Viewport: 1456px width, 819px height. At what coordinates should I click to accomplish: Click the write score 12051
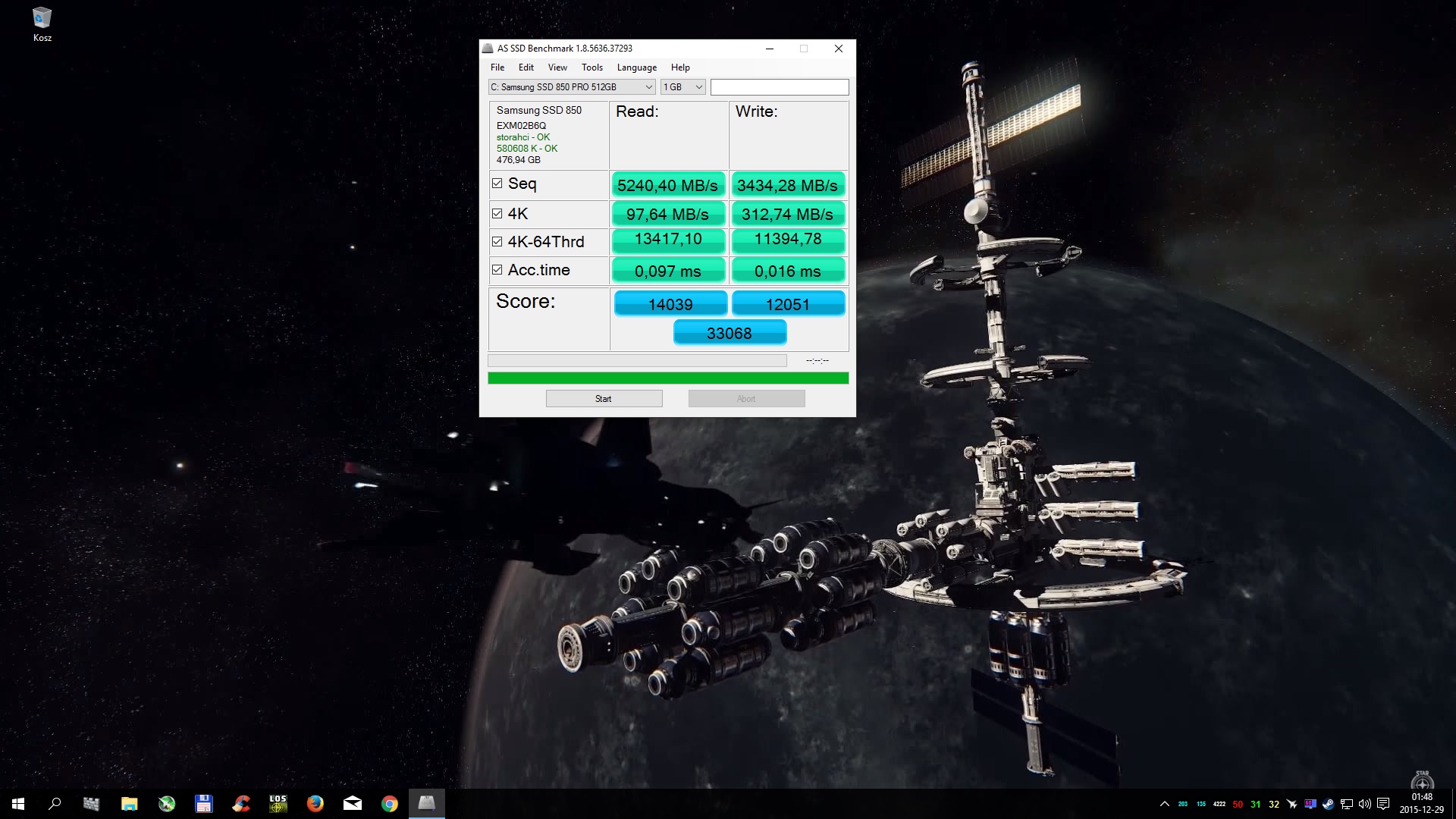point(788,304)
